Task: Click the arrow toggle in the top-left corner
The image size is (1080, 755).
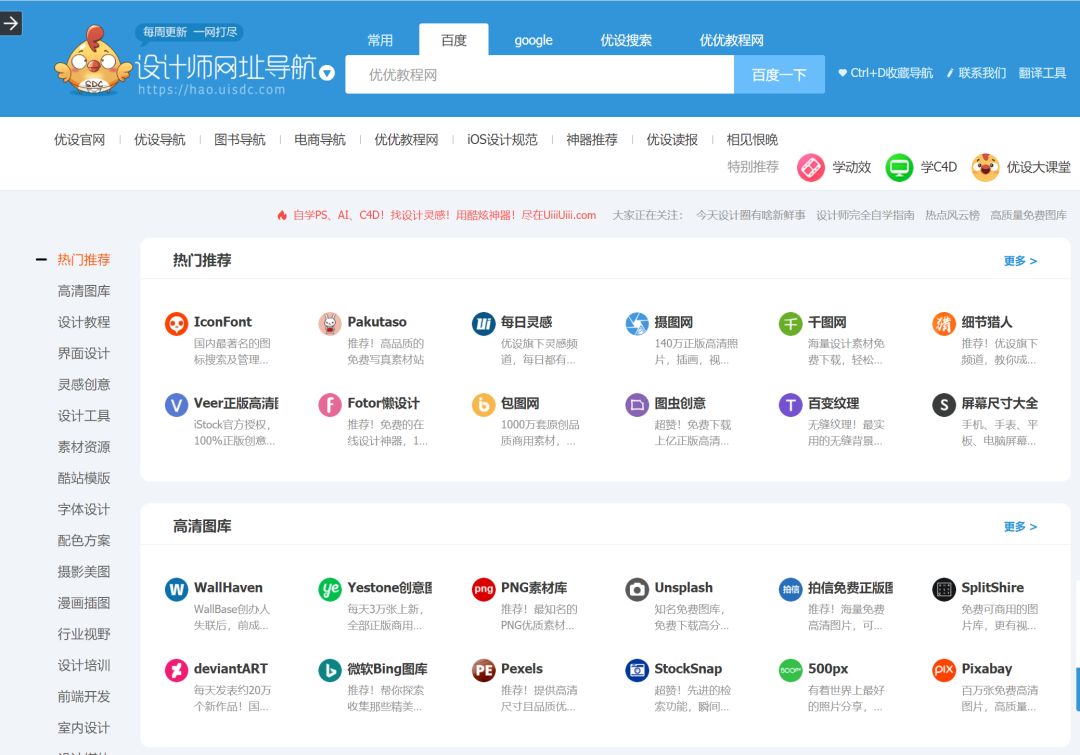Action: [x=11, y=23]
